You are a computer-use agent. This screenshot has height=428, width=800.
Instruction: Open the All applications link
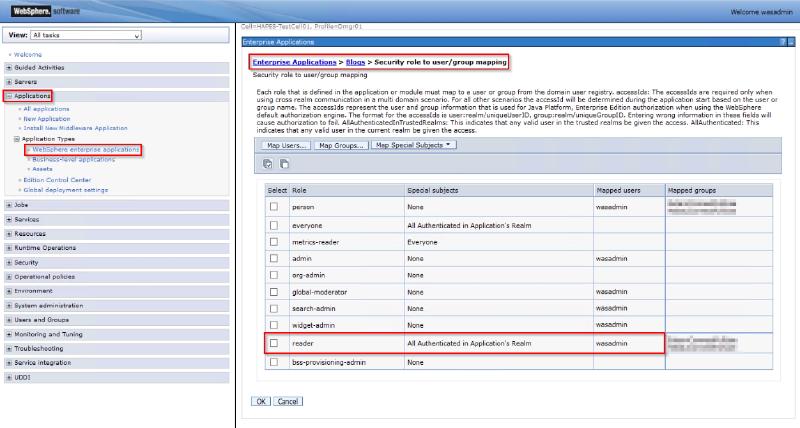point(46,109)
